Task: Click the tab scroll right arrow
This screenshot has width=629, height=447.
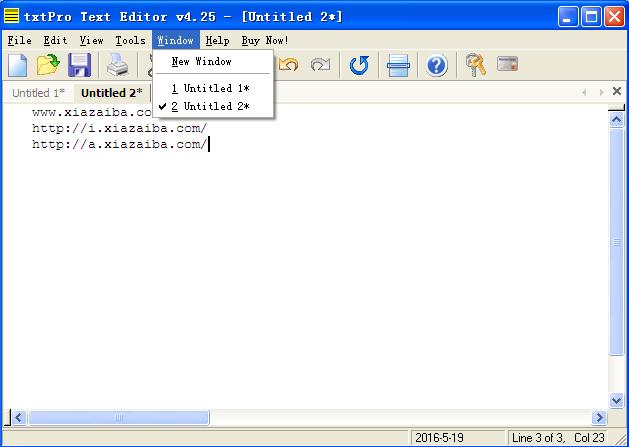Action: click(601, 92)
